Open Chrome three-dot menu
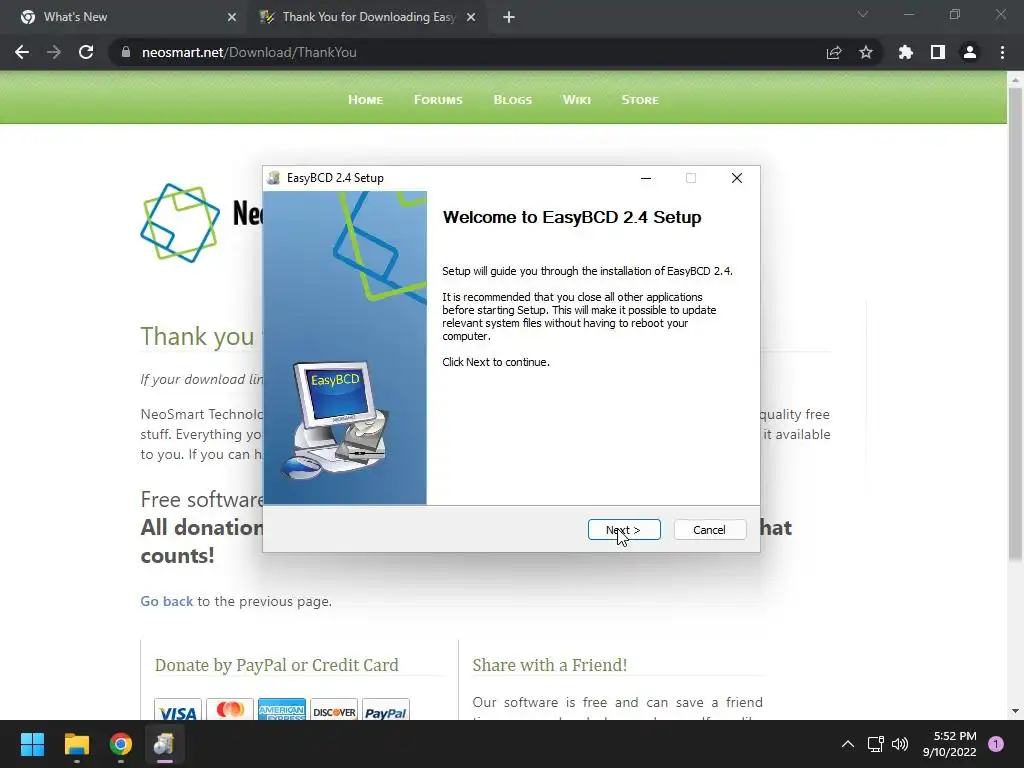This screenshot has height=768, width=1024. coord(1002,52)
